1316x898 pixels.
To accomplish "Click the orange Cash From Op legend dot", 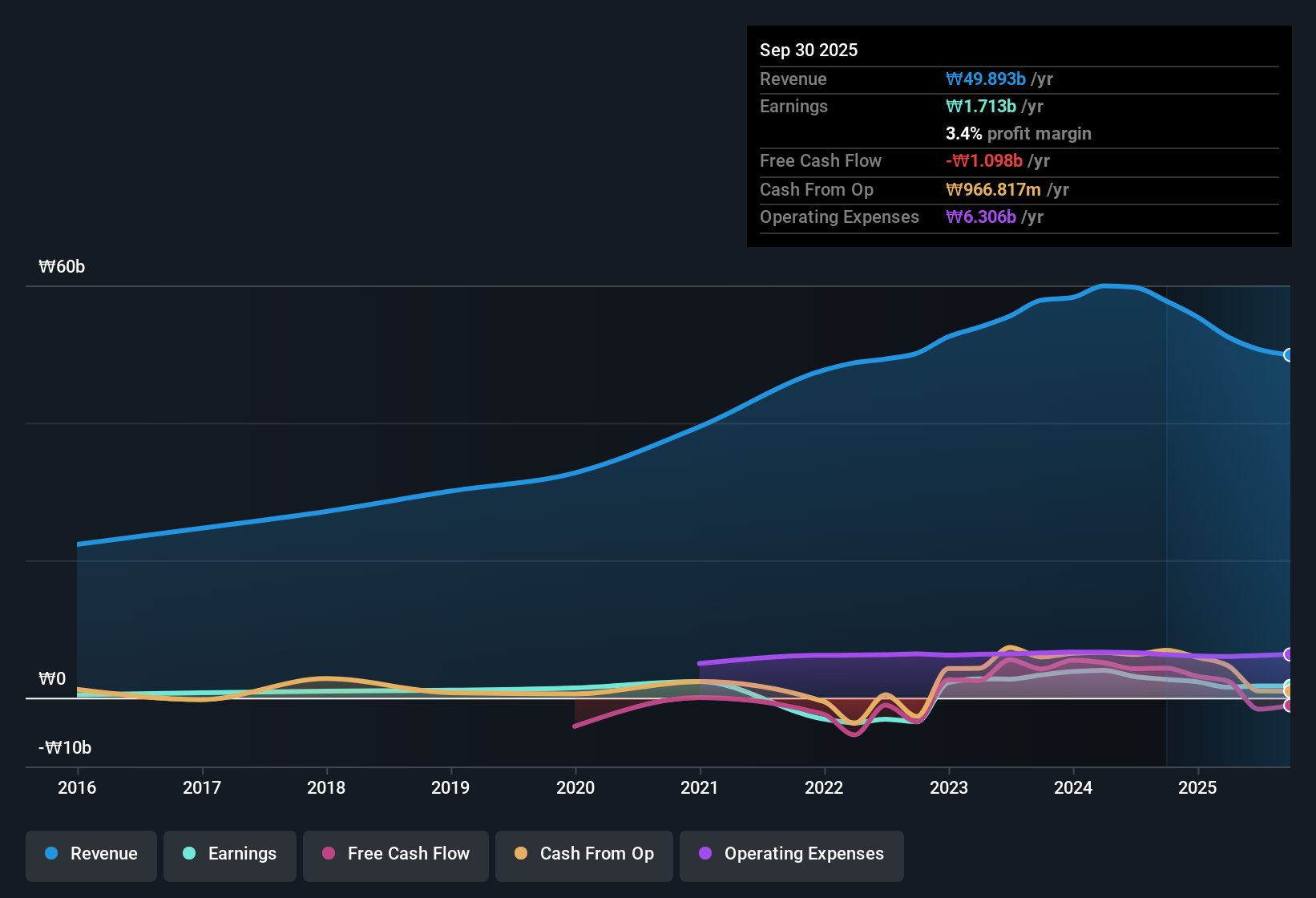I will coord(521,854).
